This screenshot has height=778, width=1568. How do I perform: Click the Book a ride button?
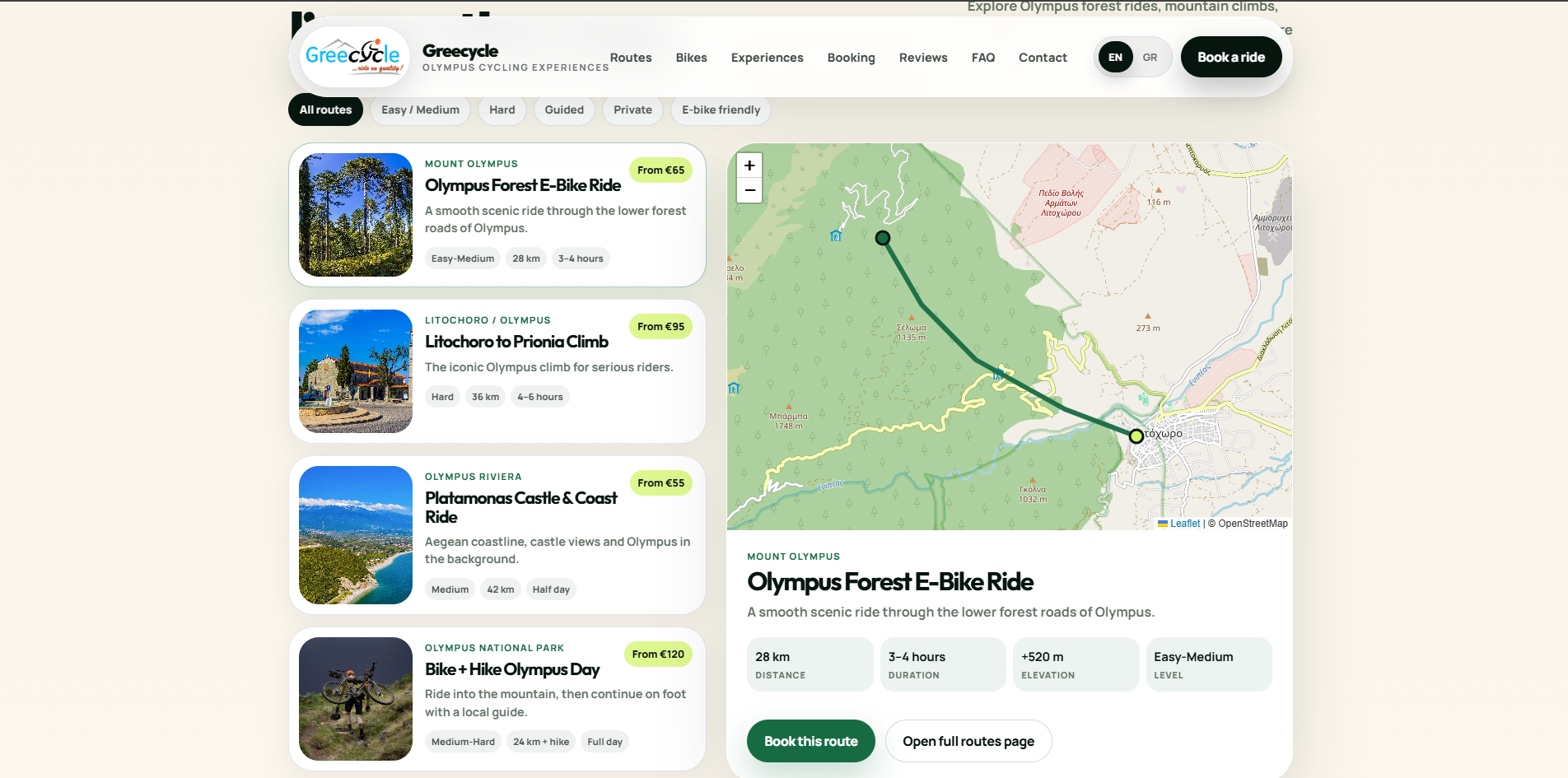(x=1231, y=57)
